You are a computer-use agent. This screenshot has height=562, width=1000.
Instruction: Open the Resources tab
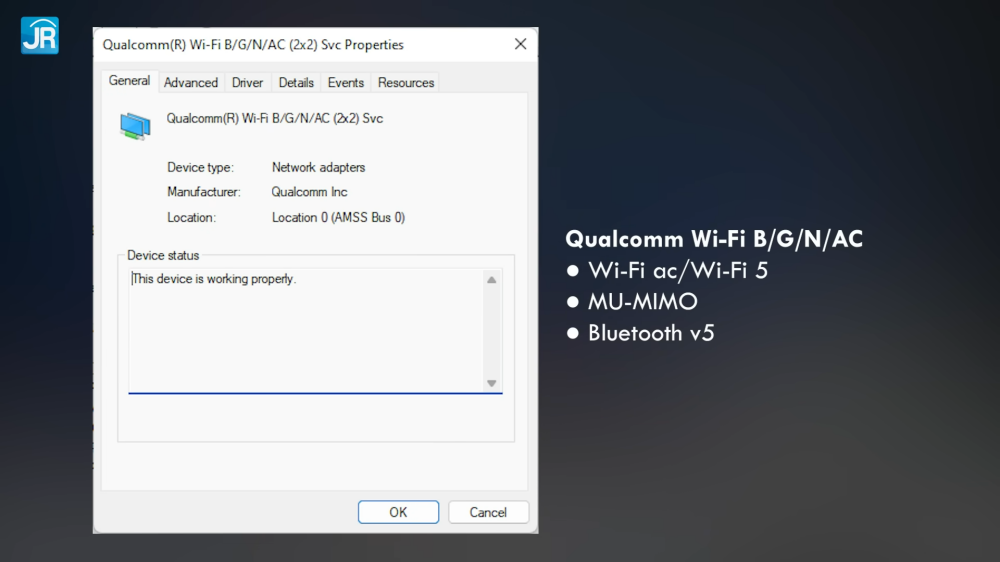pos(406,83)
